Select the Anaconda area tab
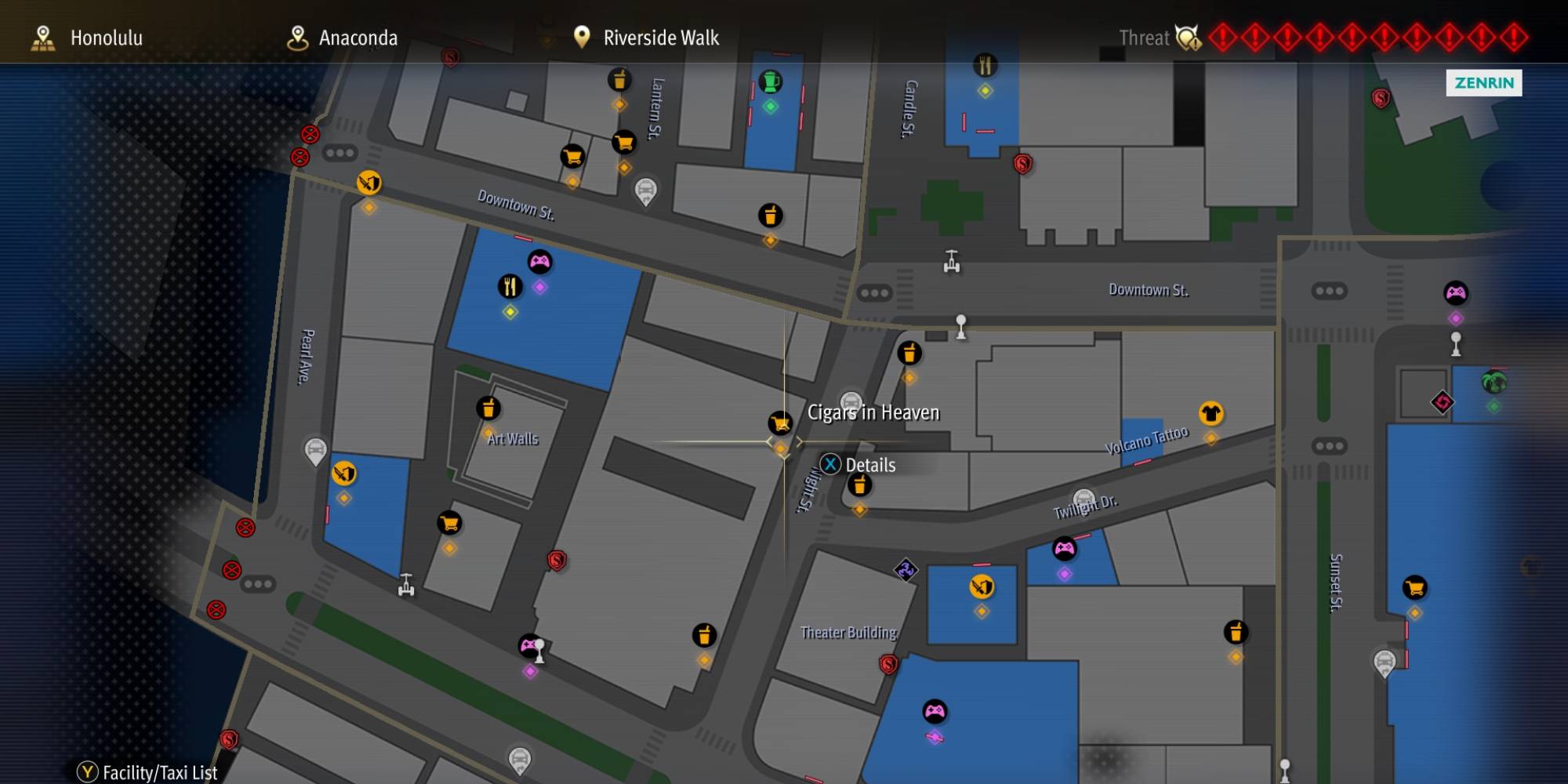1568x784 pixels. click(342, 38)
